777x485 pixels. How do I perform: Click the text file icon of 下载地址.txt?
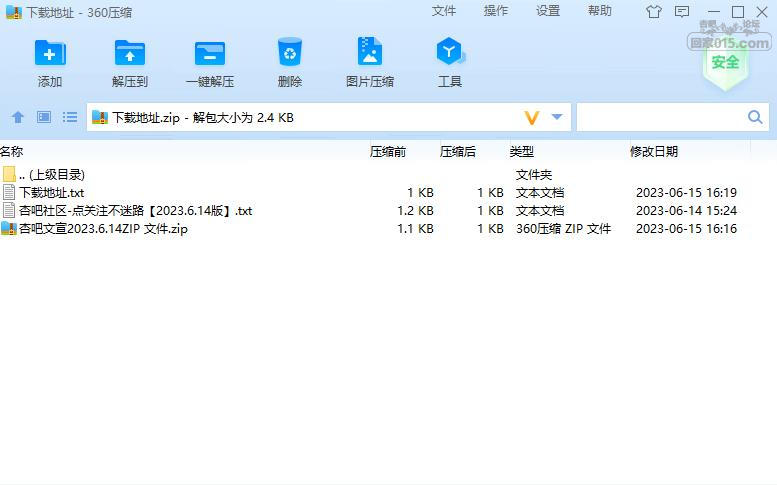coord(8,192)
